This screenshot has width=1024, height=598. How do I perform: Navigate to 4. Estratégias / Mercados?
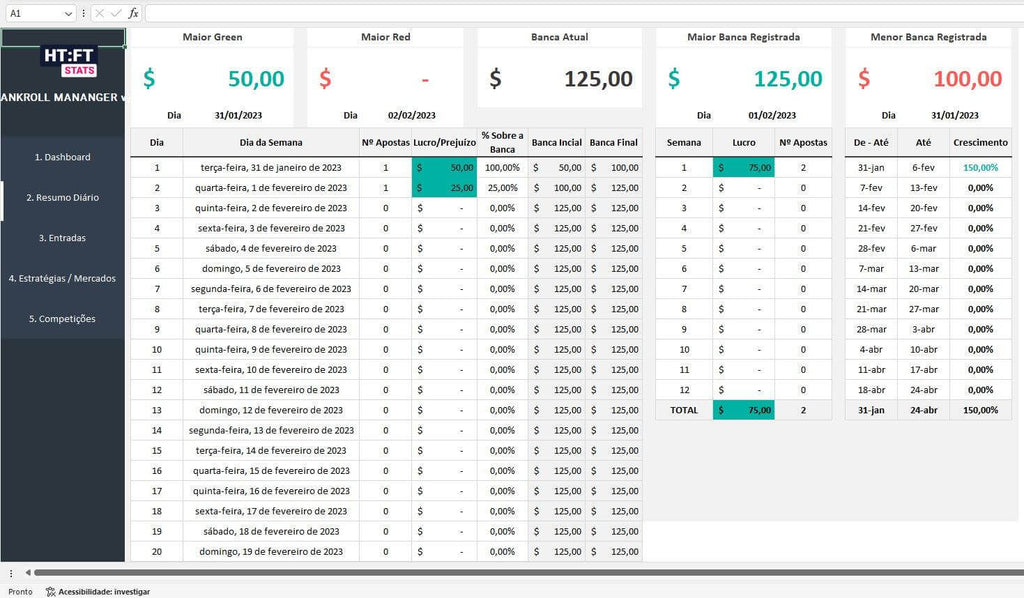tap(62, 278)
